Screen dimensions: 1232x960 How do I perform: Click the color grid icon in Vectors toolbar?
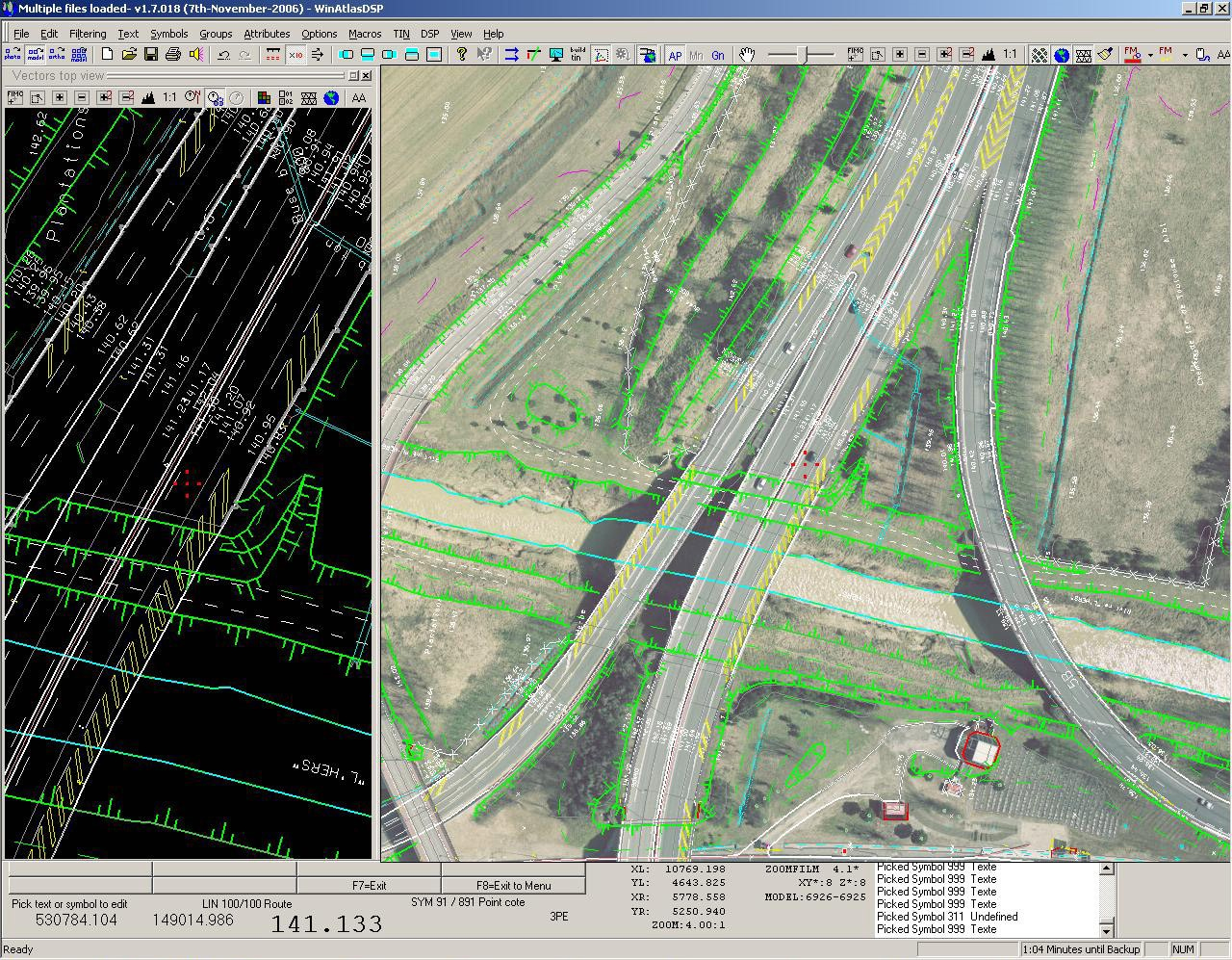point(264,97)
